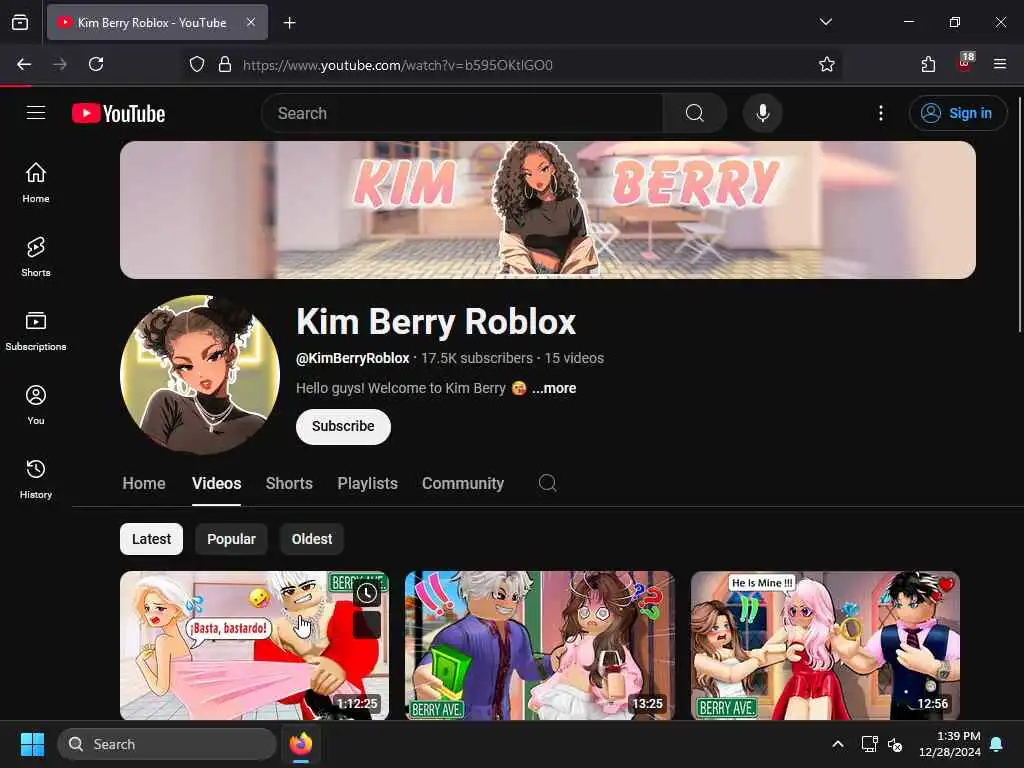Open the Community tab
Image resolution: width=1024 pixels, height=768 pixels.
pos(462,484)
